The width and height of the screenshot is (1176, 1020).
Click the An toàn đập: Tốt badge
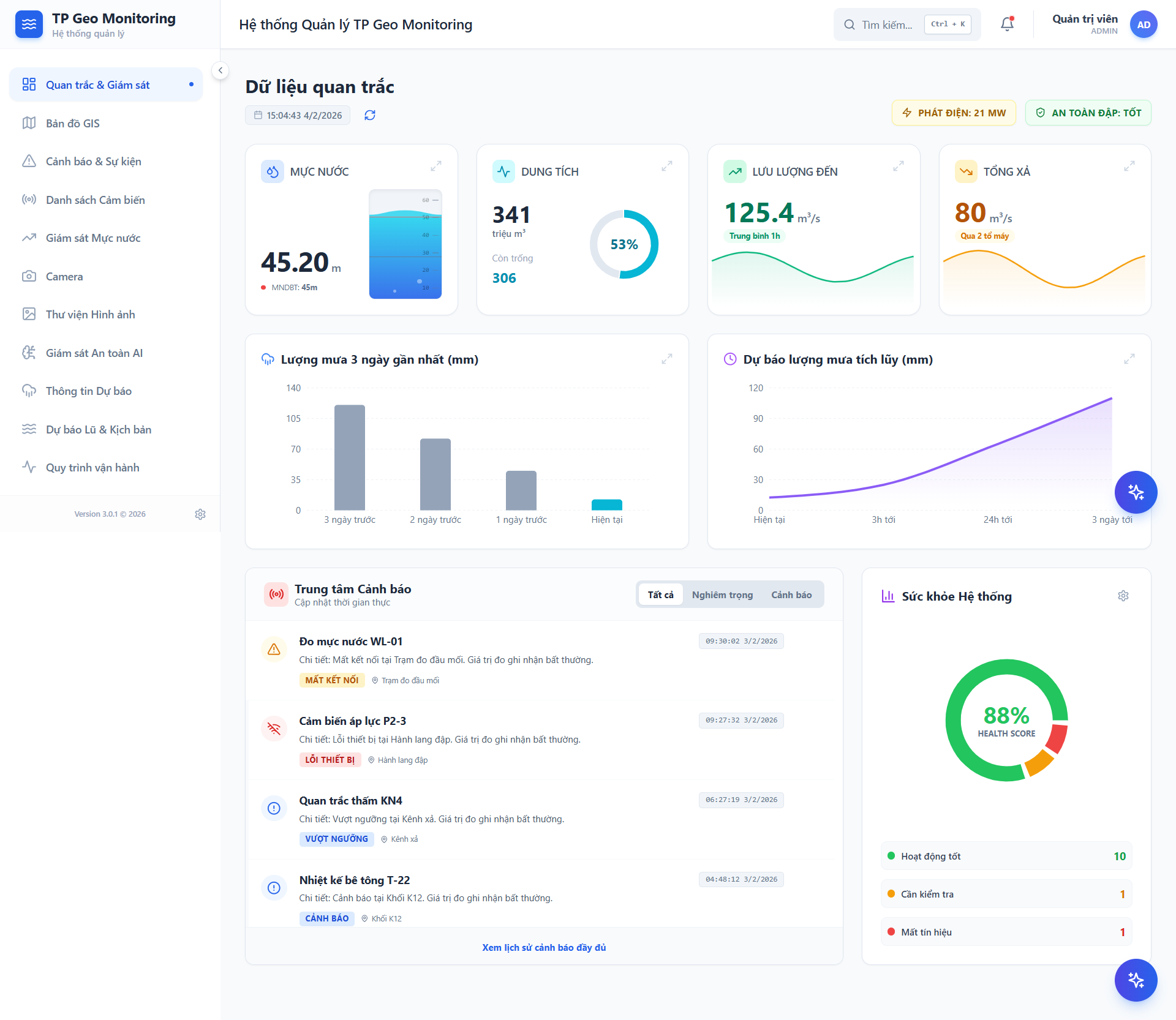1088,113
